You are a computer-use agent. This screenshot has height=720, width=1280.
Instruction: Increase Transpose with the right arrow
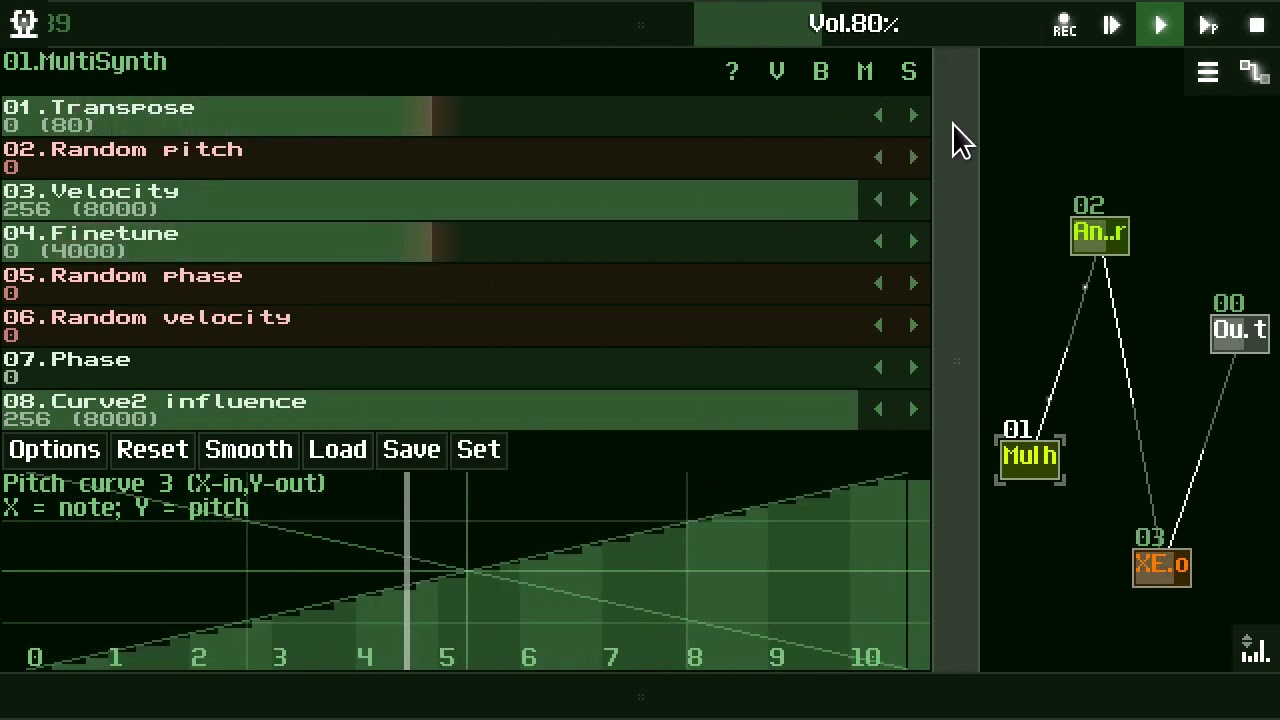pyautogui.click(x=913, y=116)
